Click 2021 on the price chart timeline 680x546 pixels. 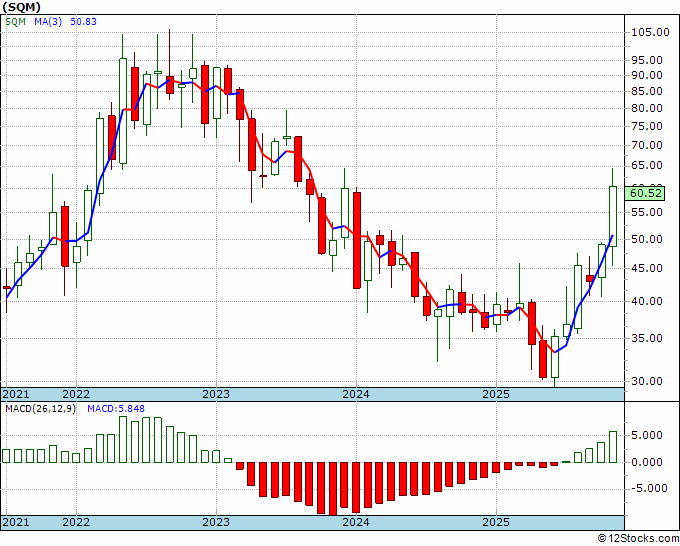pos(16,394)
